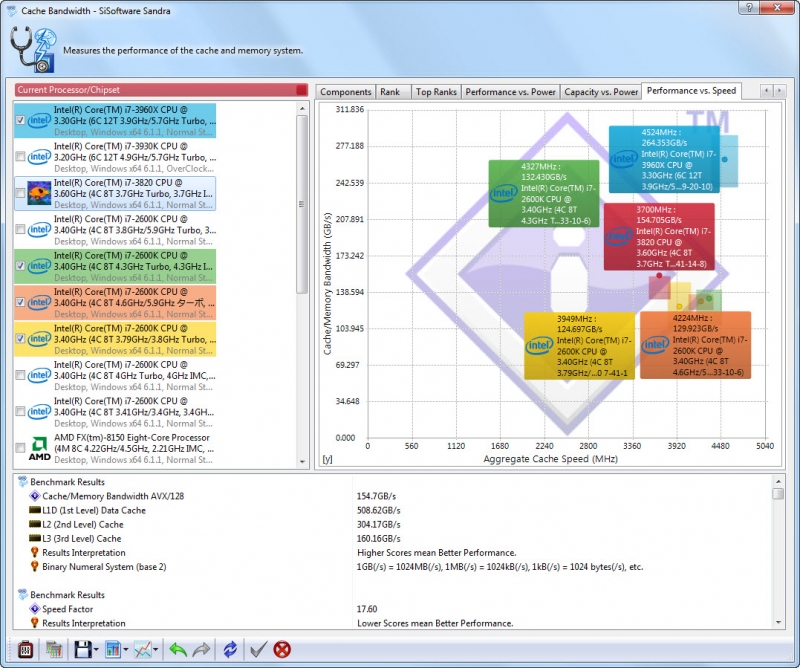Click the floppy disk save icon
This screenshot has height=668, width=800.
(83, 650)
